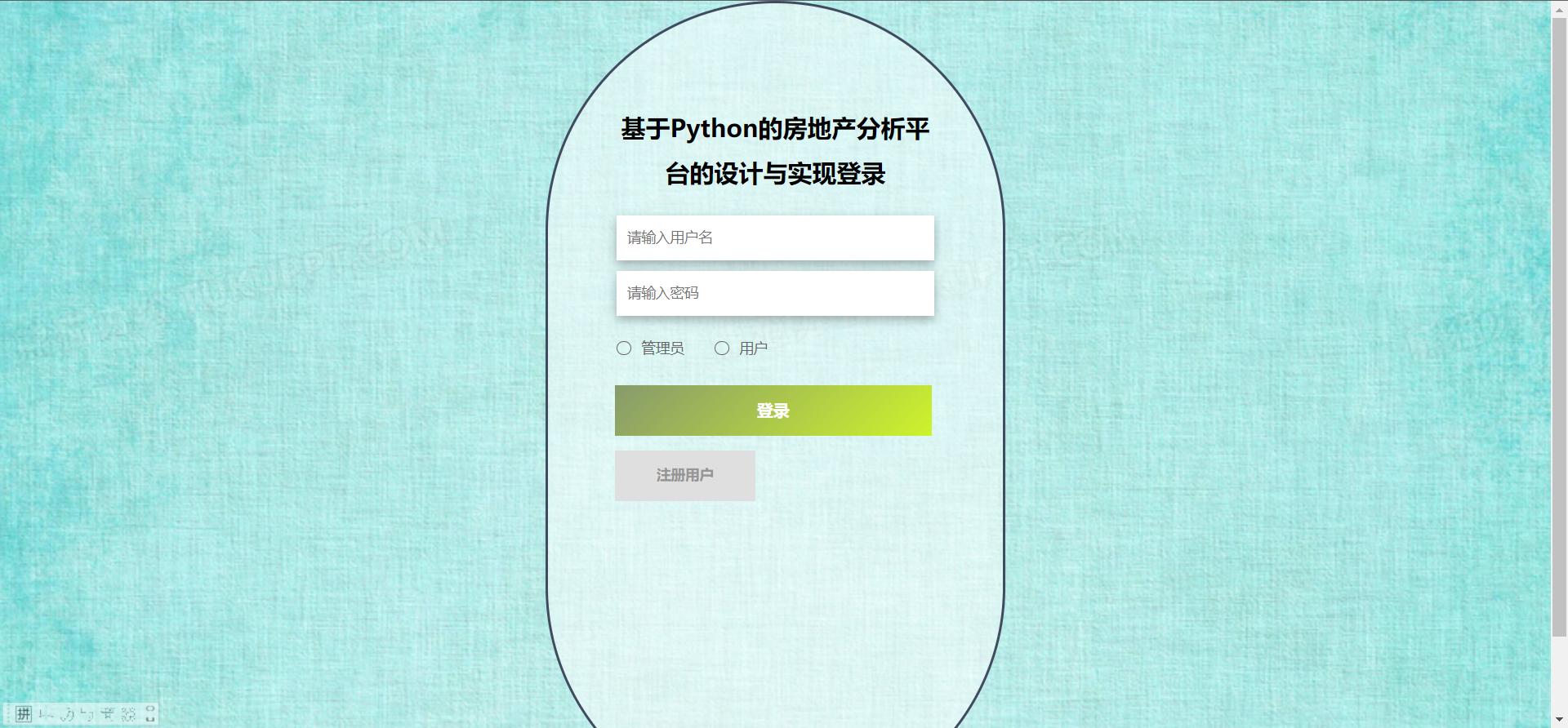Viewport: 1568px width, 728px height.
Task: Click the rightmost icon on the IME toolbar
Action: 150,714
